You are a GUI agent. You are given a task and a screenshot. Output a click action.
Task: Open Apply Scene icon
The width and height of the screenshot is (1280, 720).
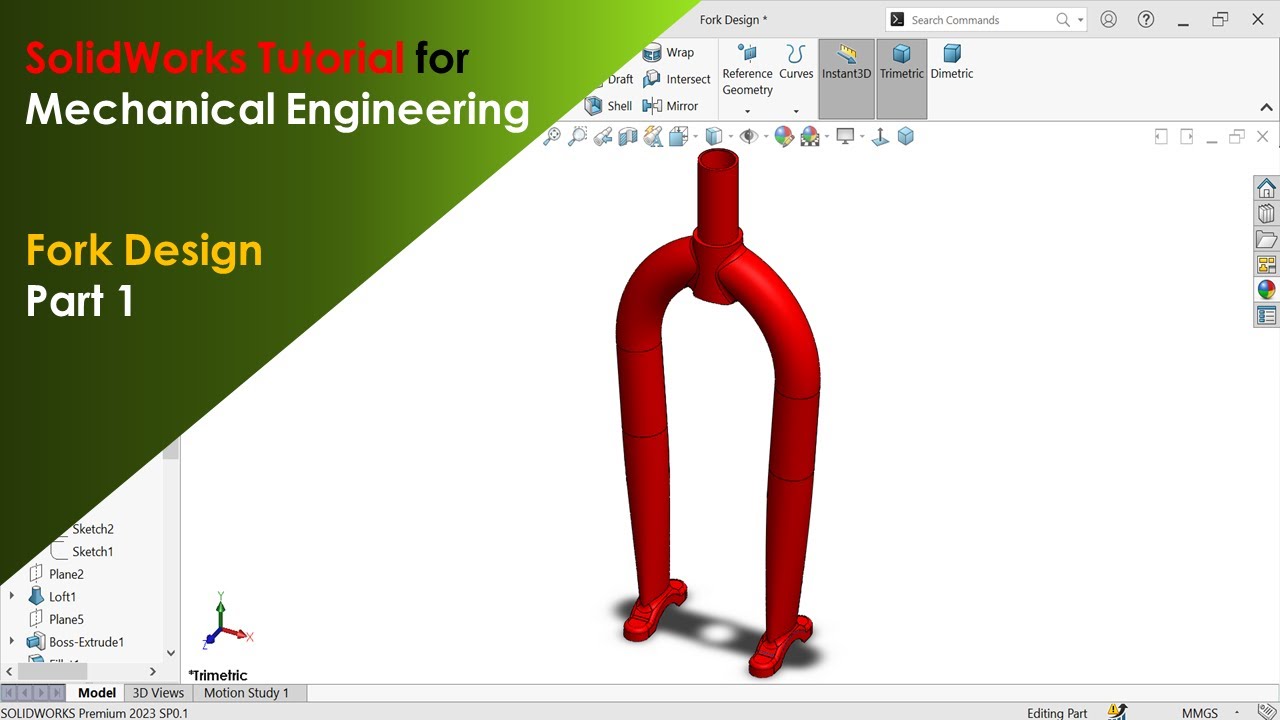pos(810,137)
